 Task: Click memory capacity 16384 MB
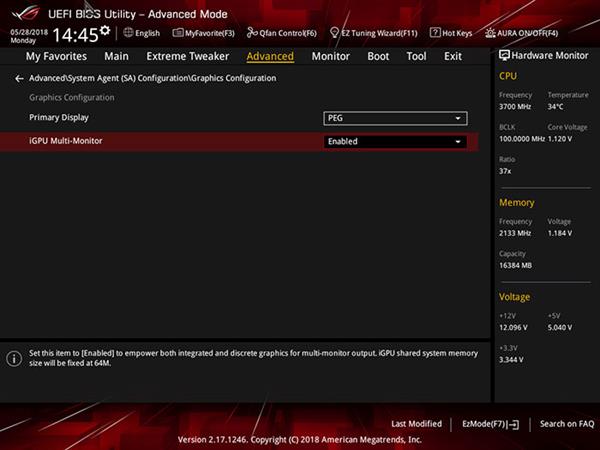(x=515, y=265)
